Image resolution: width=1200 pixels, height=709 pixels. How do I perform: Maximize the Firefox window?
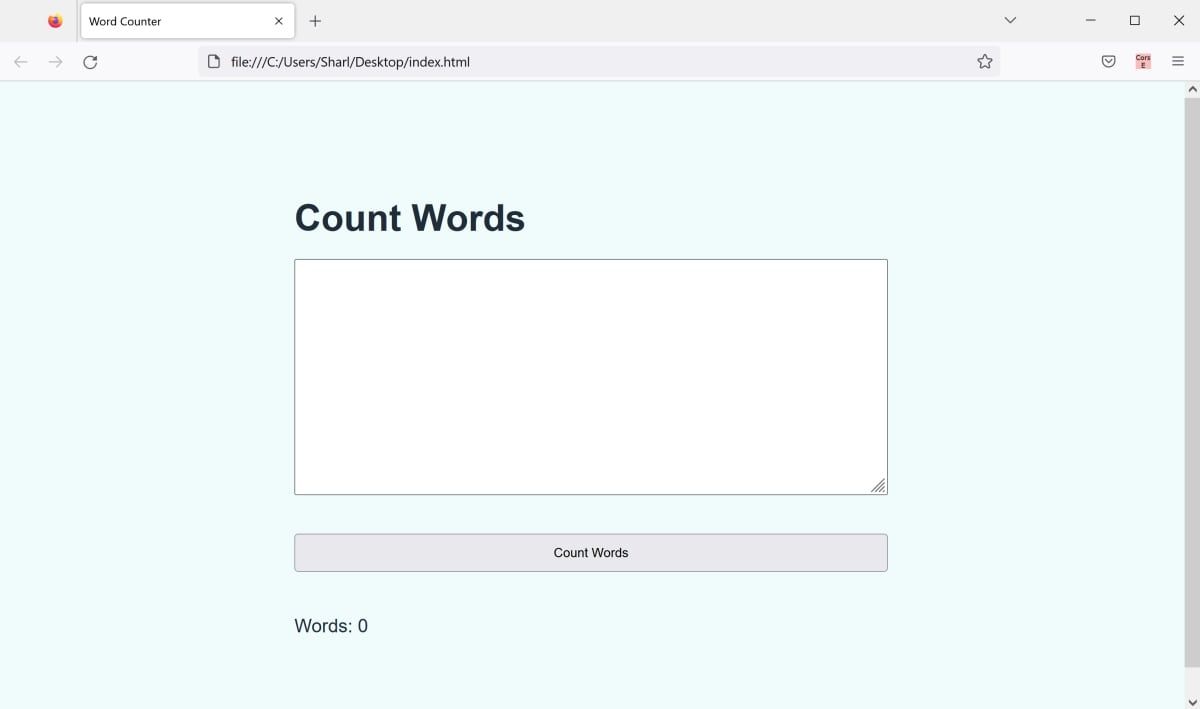coord(1134,20)
